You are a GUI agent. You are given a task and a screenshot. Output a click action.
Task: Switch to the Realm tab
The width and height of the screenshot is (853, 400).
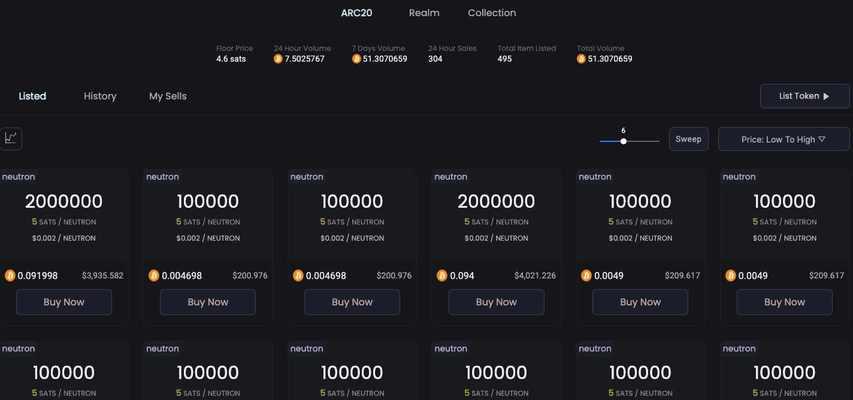[x=424, y=13]
